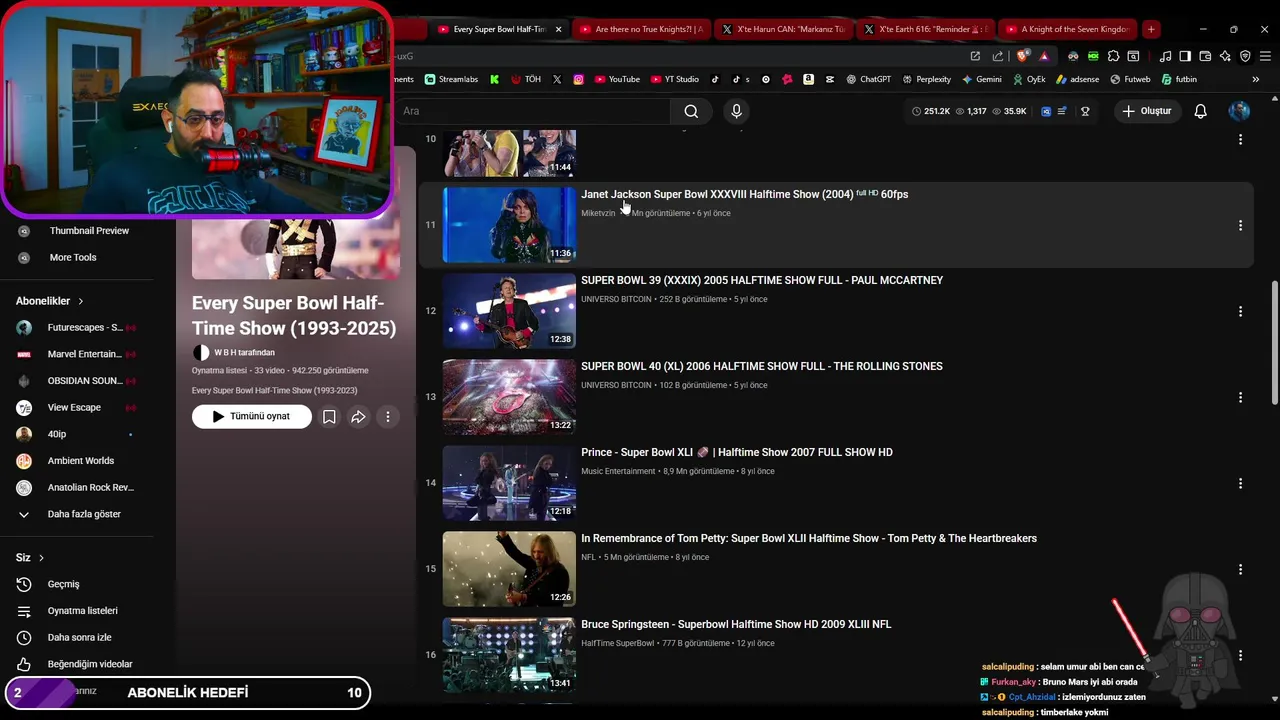
Task: Open Futurescapes subscription channel
Action: point(76,327)
